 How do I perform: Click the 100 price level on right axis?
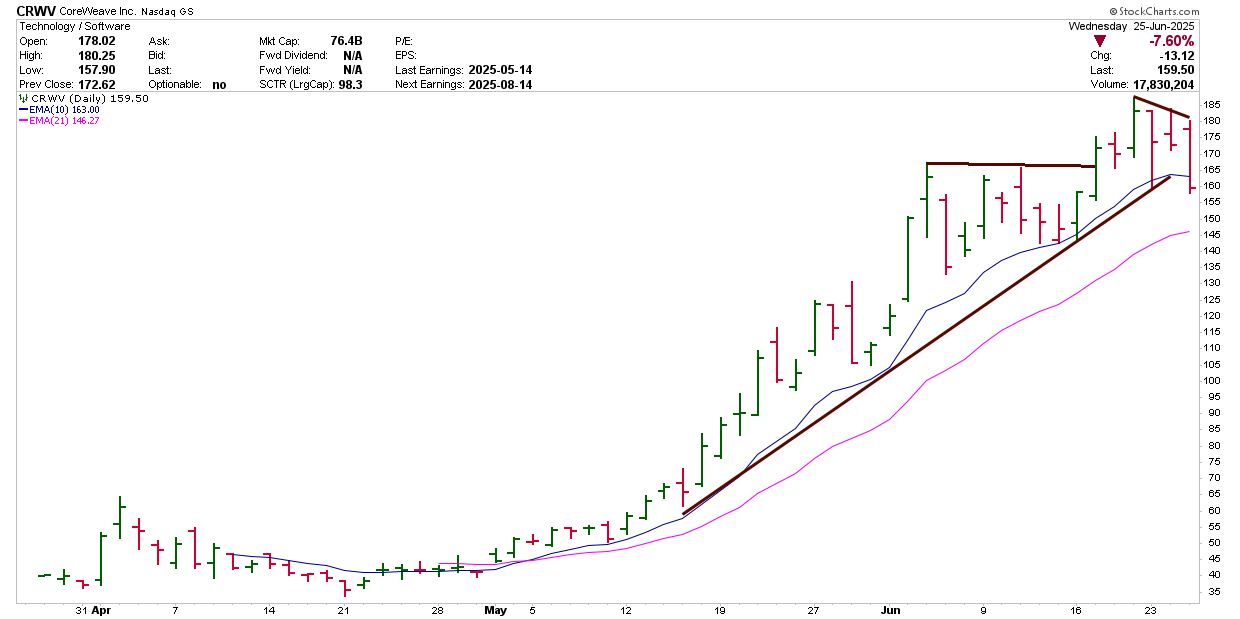coord(1211,381)
